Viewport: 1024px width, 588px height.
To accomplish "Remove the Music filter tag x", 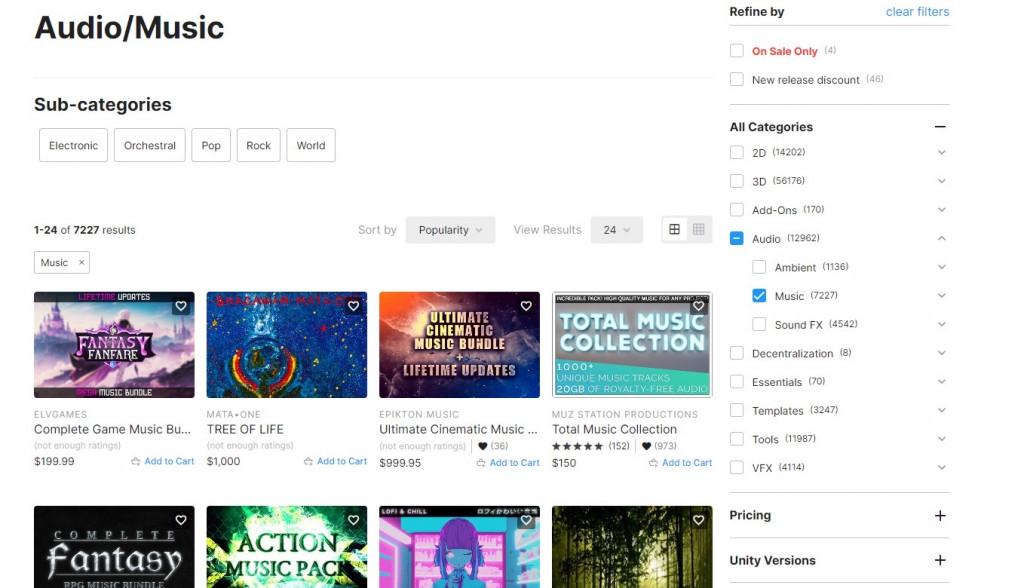I will [x=82, y=263].
